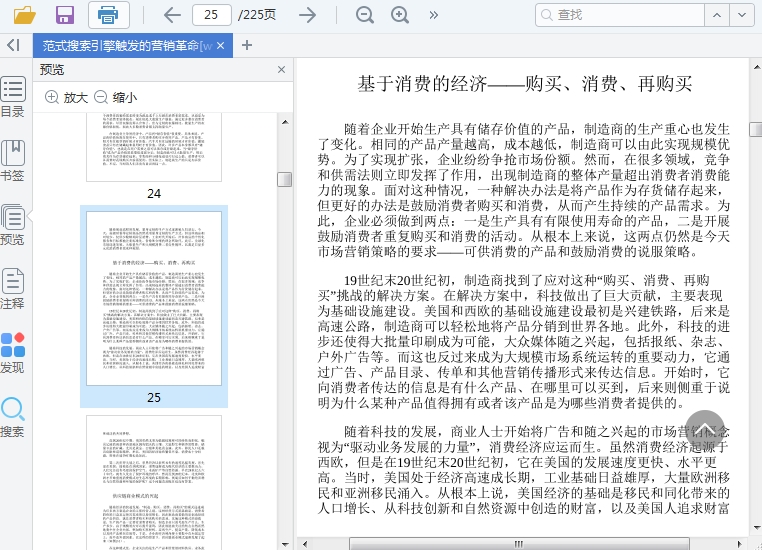Zoom in the document with magnifier plus
Image resolution: width=762 pixels, height=550 pixels.
pos(400,15)
